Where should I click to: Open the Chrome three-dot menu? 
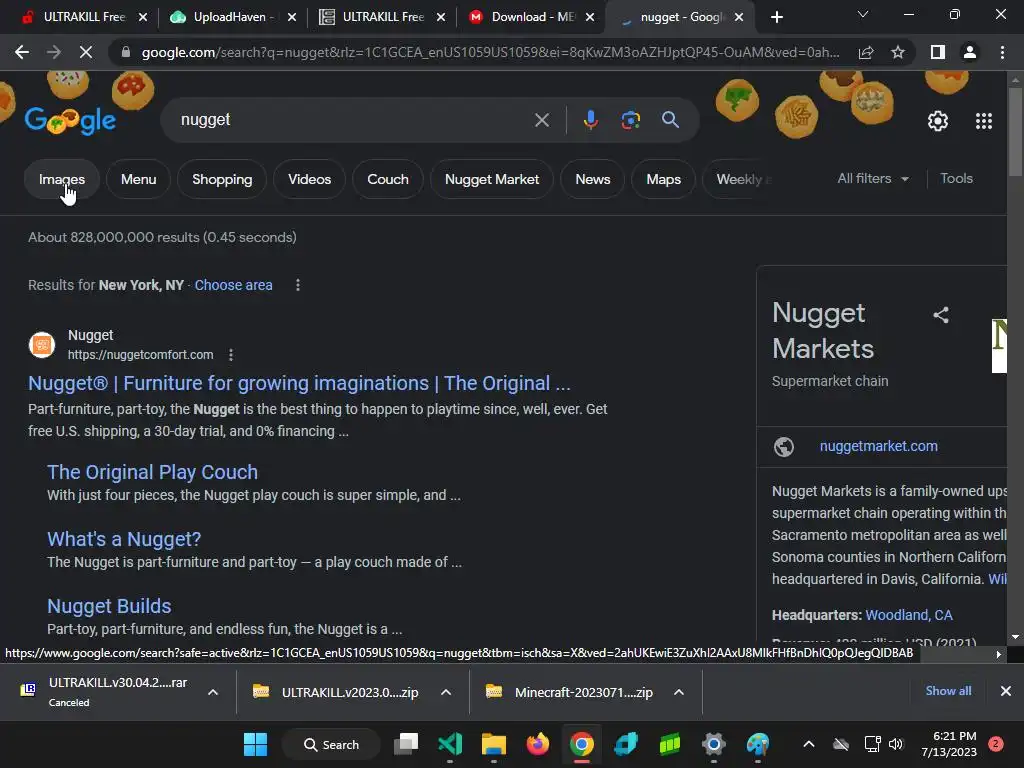(1002, 52)
